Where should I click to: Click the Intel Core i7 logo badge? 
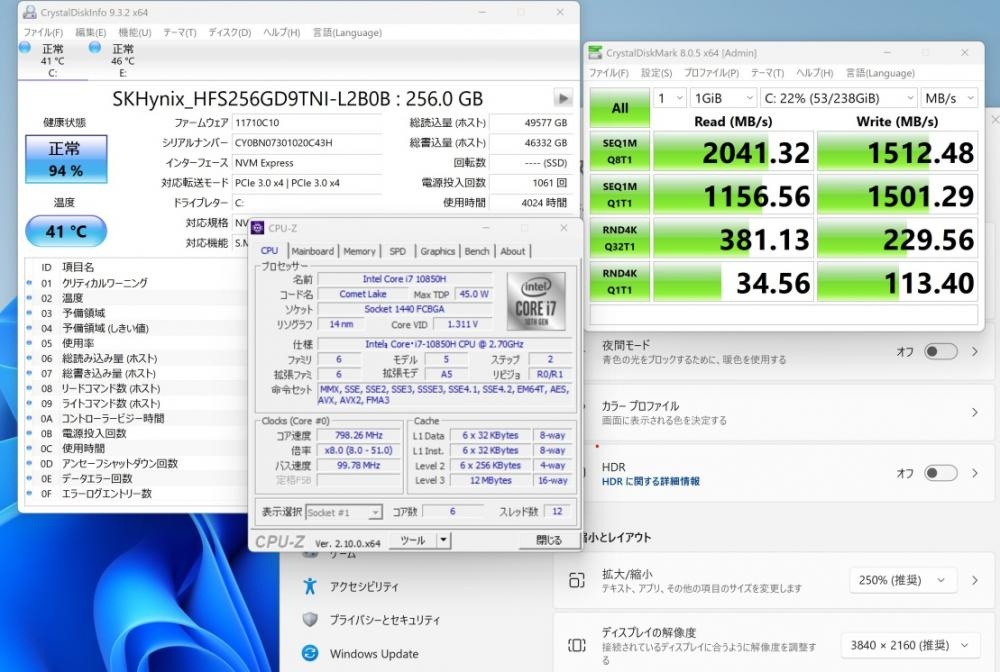tap(536, 301)
